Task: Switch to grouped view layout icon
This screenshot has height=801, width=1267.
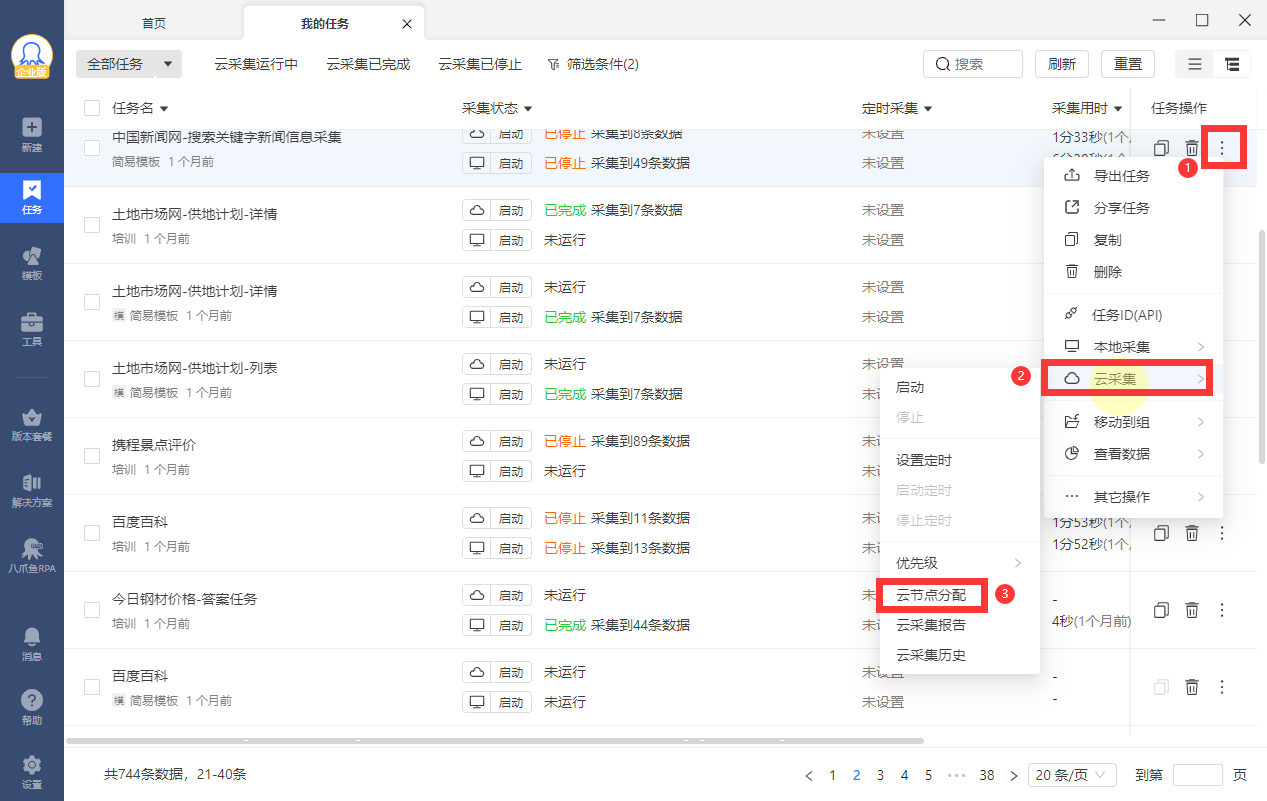Action: click(x=1231, y=64)
